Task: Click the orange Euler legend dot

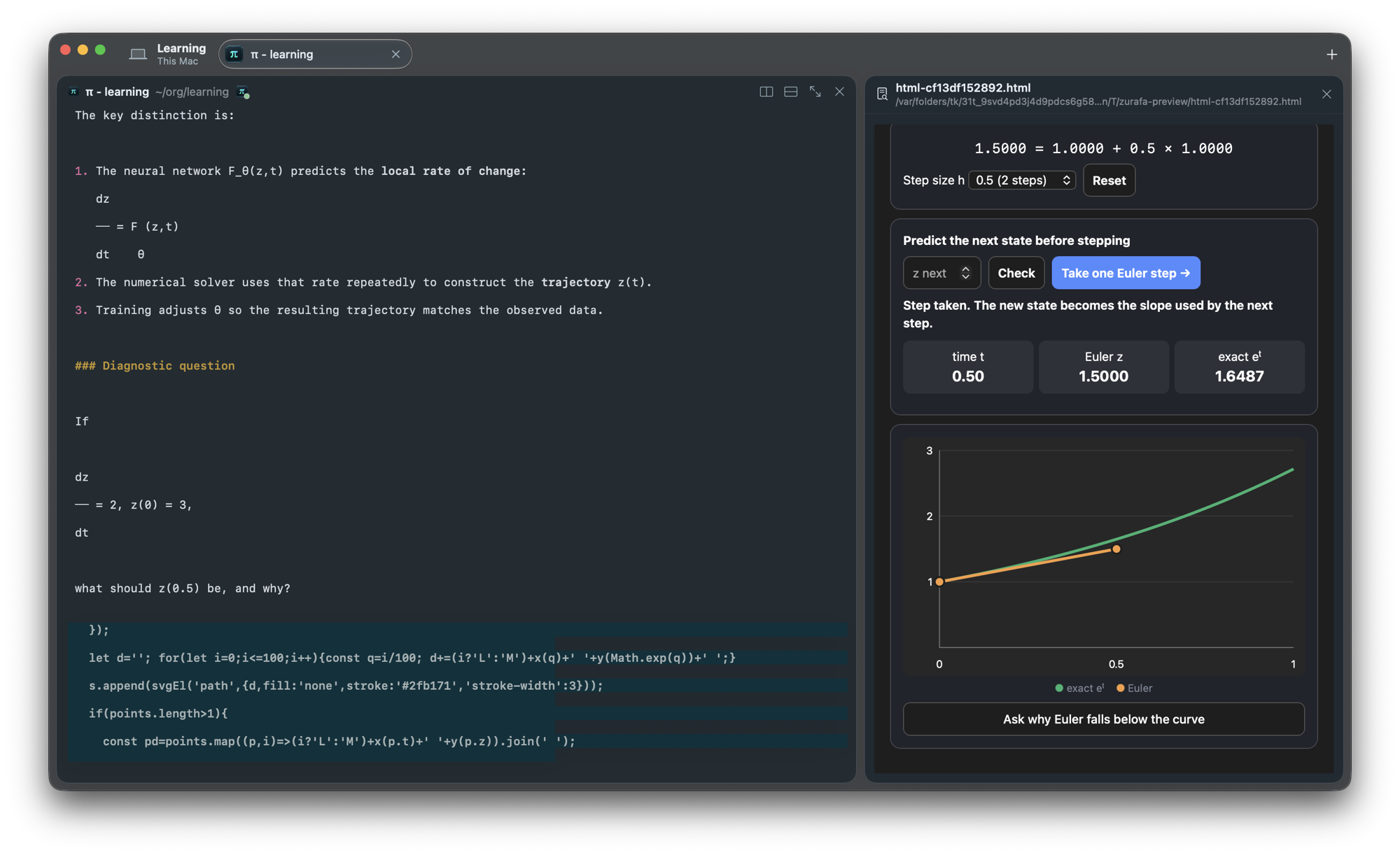Action: (1120, 688)
